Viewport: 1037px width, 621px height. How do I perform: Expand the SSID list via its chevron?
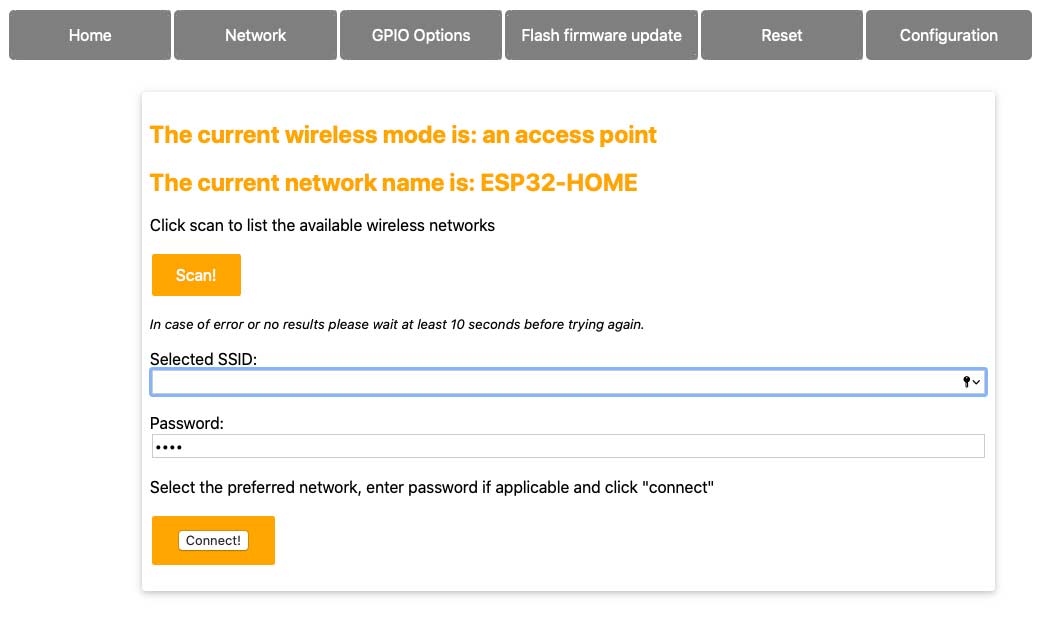[975, 381]
